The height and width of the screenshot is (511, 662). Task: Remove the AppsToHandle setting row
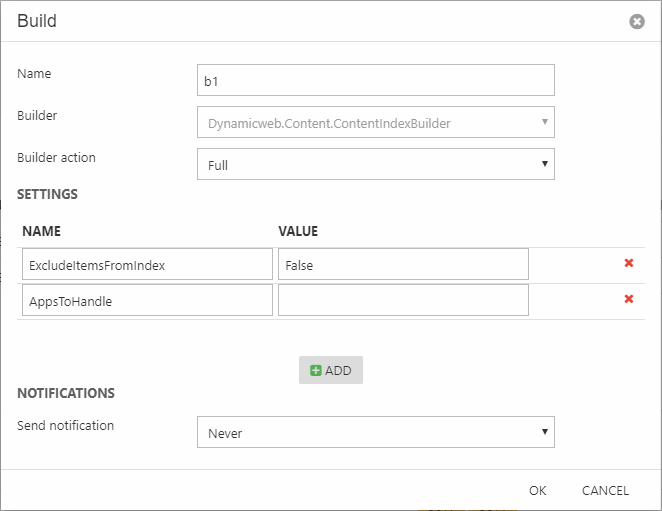tap(629, 299)
